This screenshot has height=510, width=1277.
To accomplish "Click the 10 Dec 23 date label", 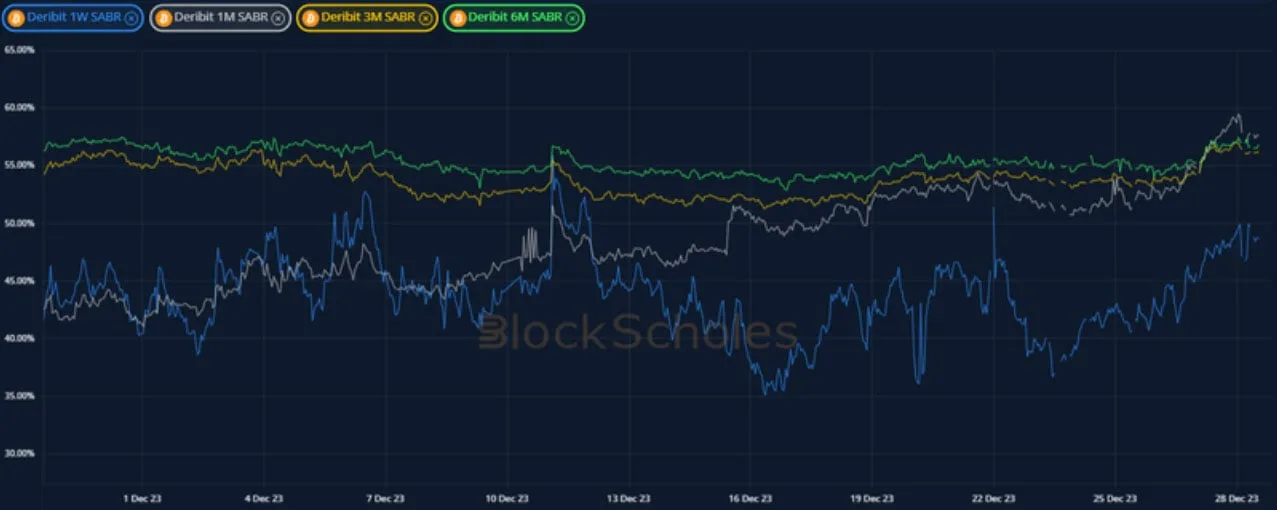I will 507,497.
